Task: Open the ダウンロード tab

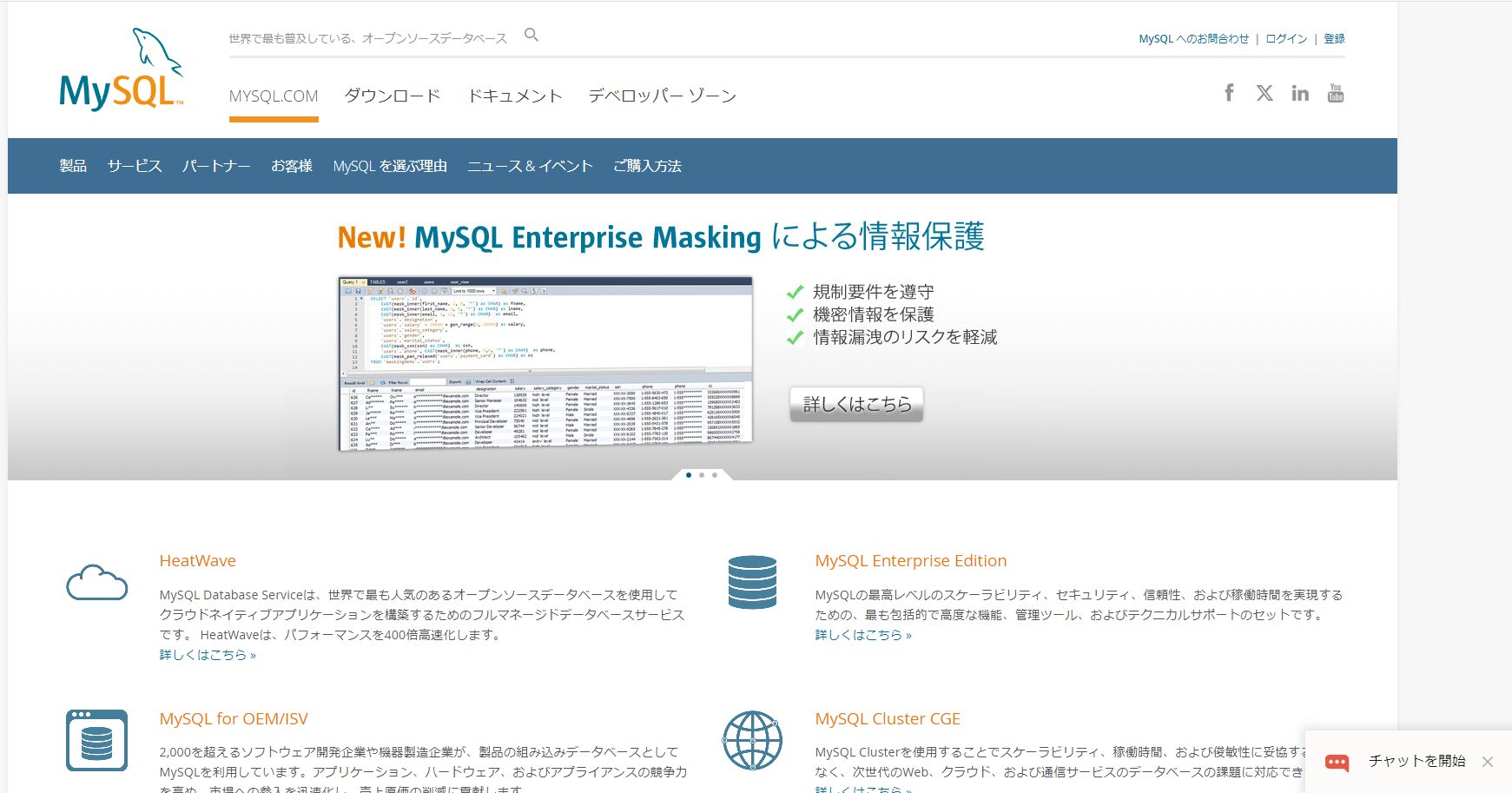Action: 393,96
